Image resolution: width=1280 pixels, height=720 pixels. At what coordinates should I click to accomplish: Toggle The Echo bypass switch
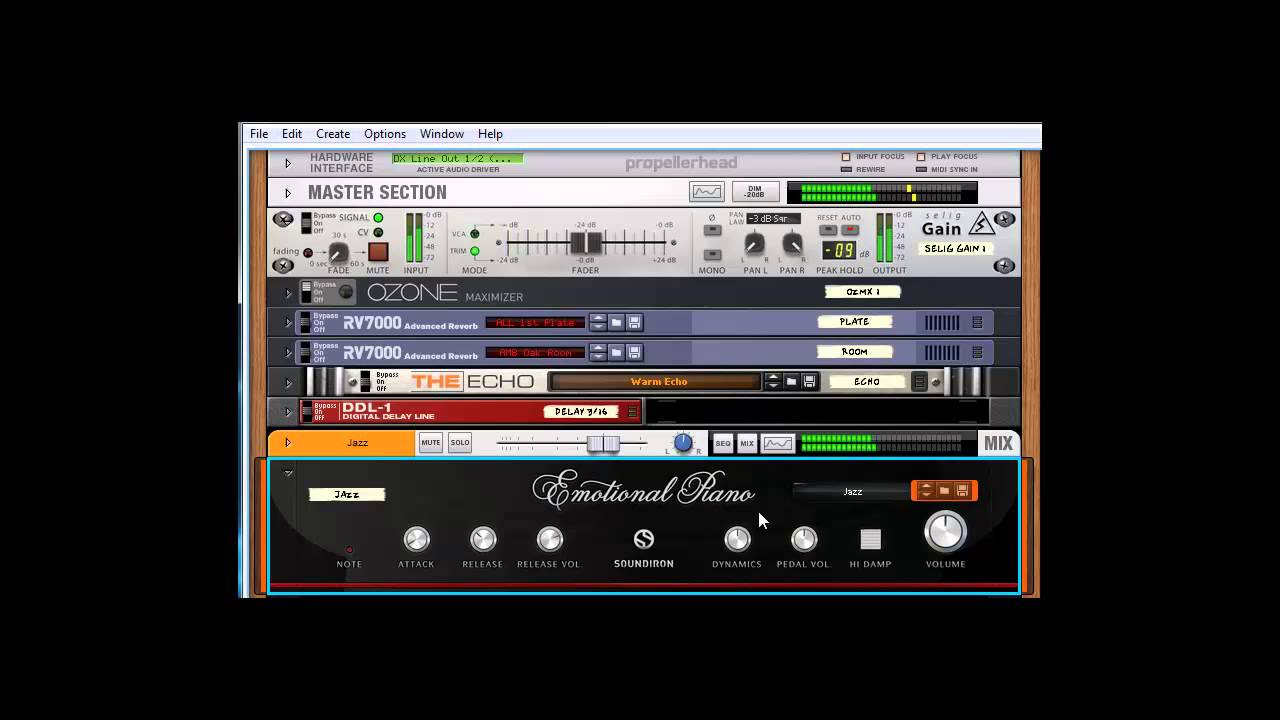366,382
